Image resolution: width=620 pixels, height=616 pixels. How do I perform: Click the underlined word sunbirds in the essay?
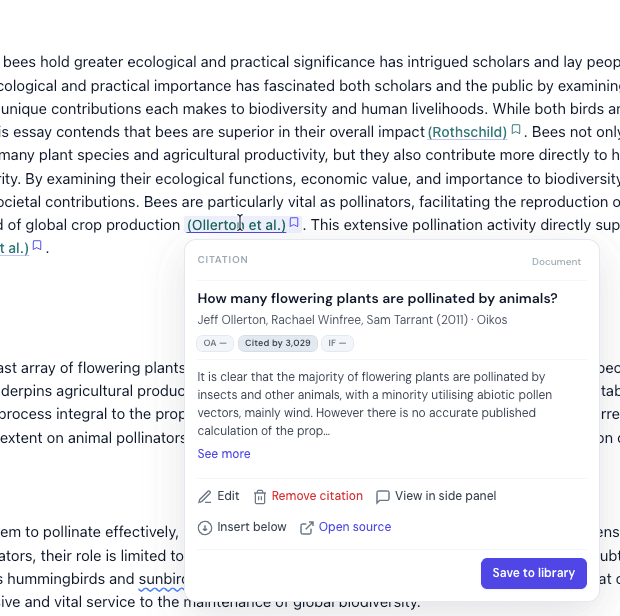click(x=161, y=579)
